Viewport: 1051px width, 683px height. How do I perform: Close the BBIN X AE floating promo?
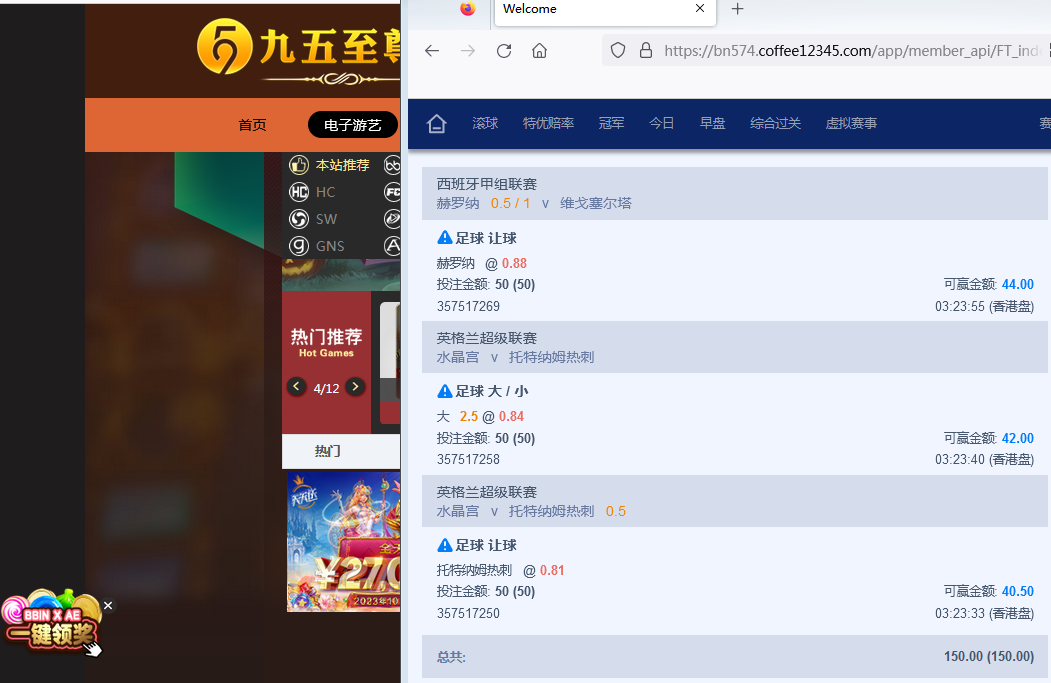point(108,605)
